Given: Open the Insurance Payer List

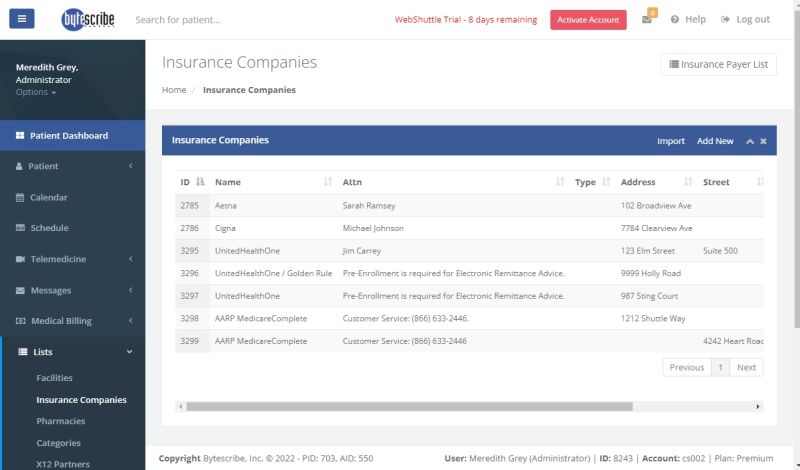Looking at the screenshot, I should pyautogui.click(x=718, y=64).
